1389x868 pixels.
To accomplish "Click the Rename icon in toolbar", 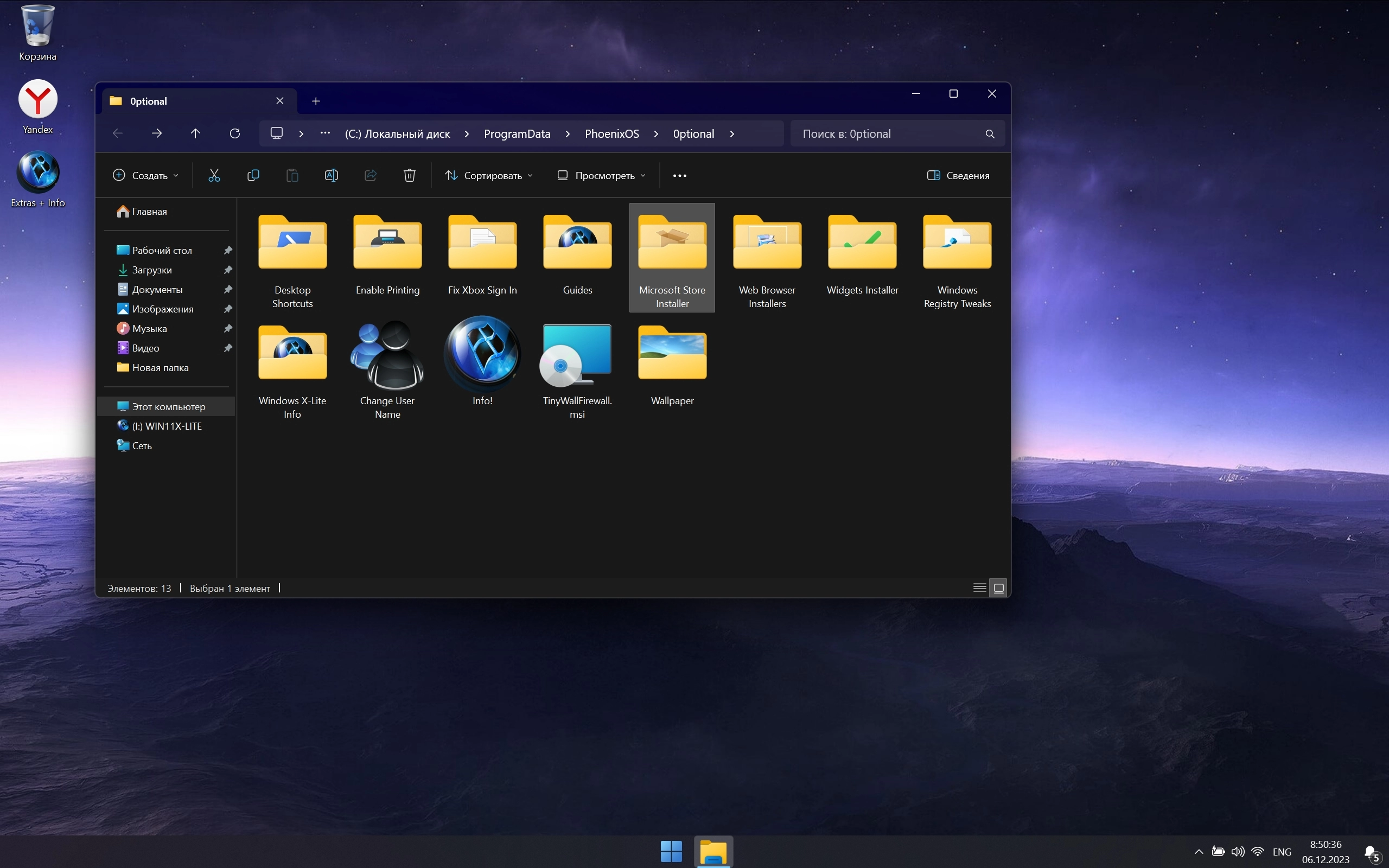I will point(331,175).
